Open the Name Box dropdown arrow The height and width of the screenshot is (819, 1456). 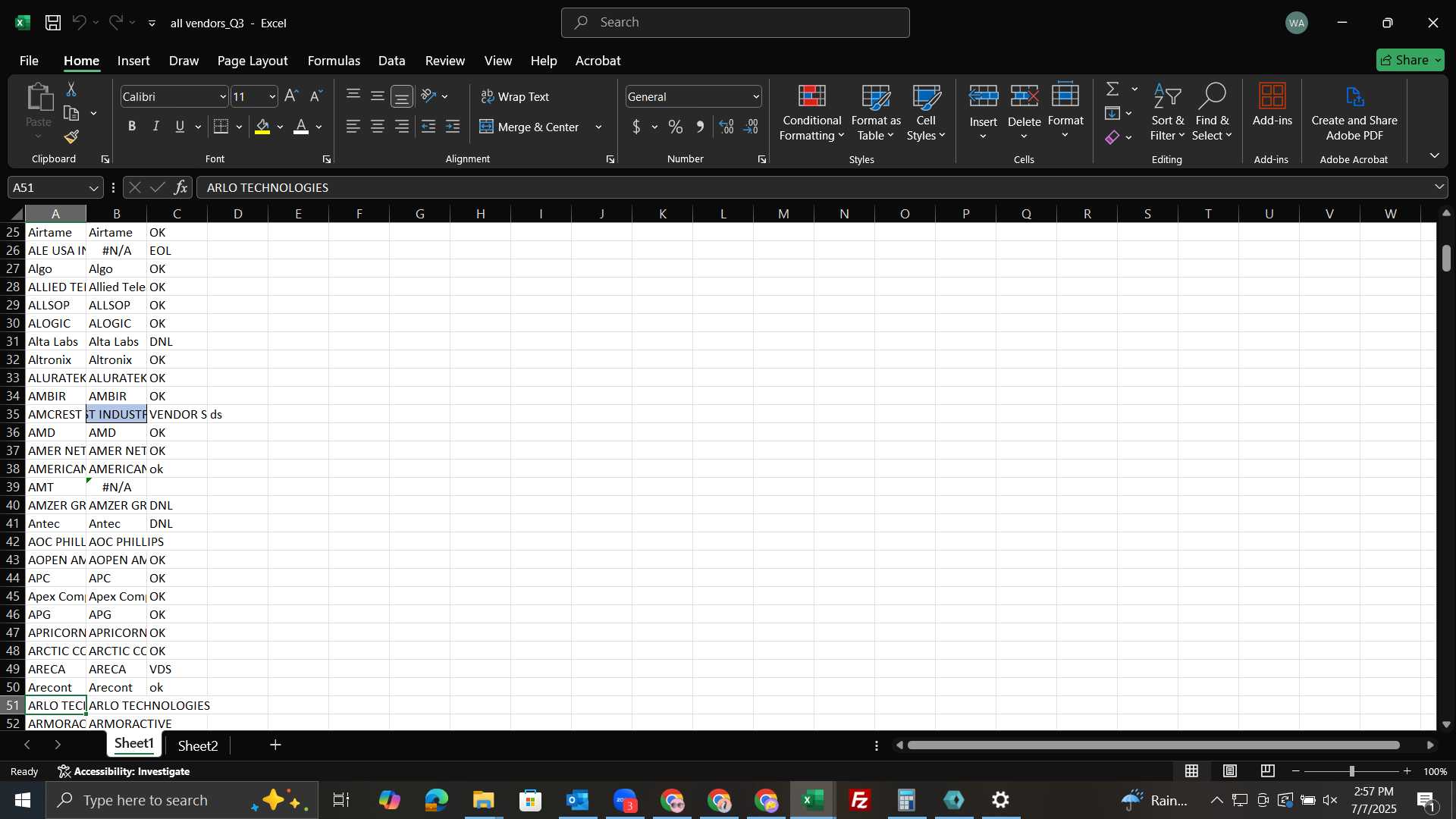[x=94, y=188]
